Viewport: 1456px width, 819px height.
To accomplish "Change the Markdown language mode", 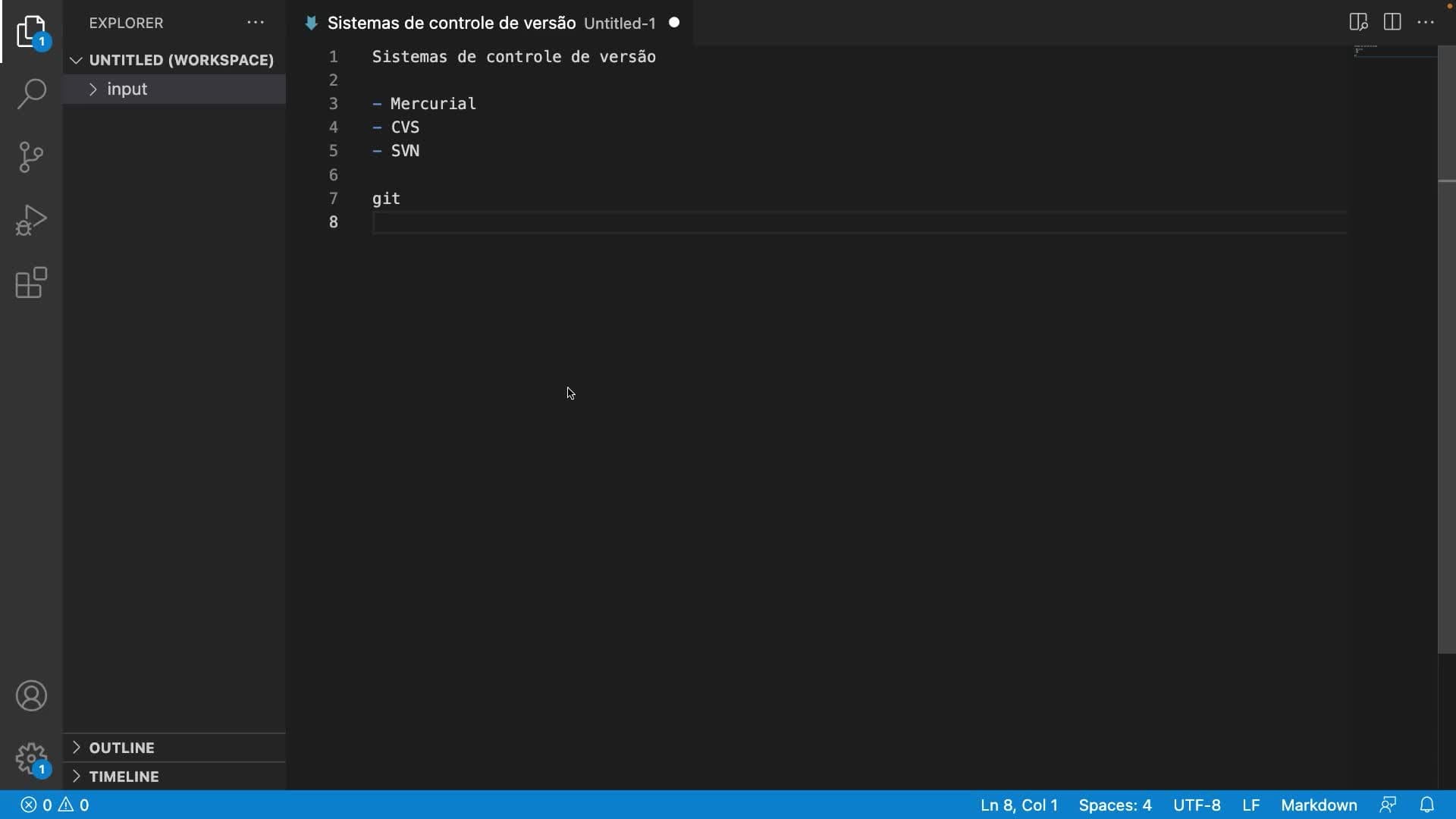I will pos(1319,805).
